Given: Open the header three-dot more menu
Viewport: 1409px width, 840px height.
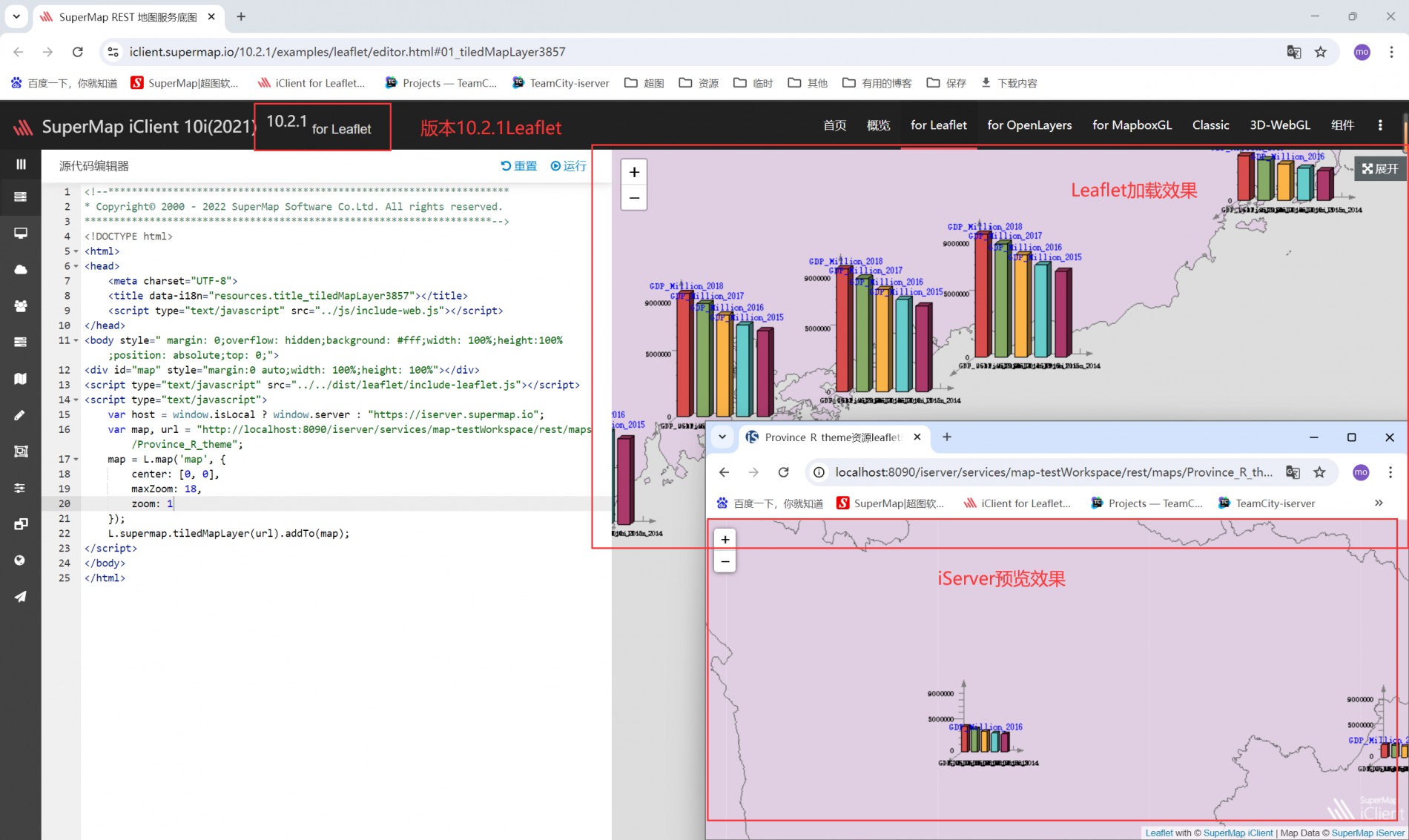Looking at the screenshot, I should pos(1380,125).
